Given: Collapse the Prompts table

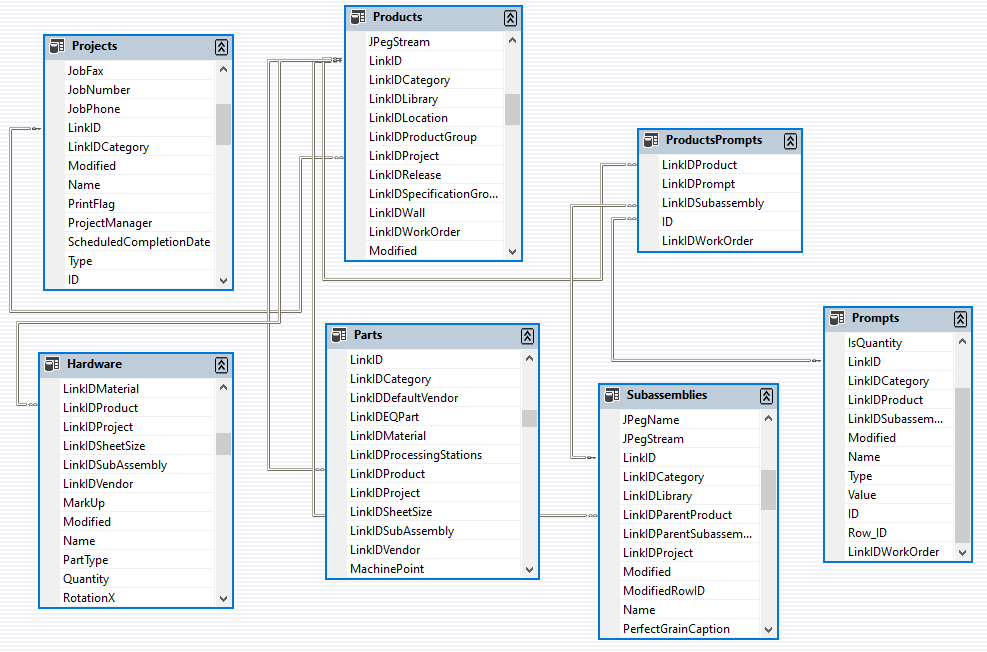Looking at the screenshot, I should pos(961,319).
